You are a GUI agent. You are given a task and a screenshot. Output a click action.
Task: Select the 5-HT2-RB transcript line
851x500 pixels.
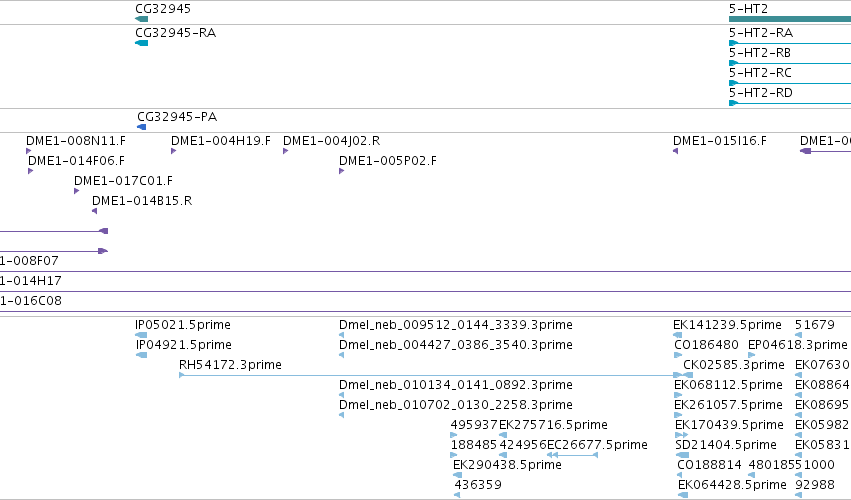point(790,64)
